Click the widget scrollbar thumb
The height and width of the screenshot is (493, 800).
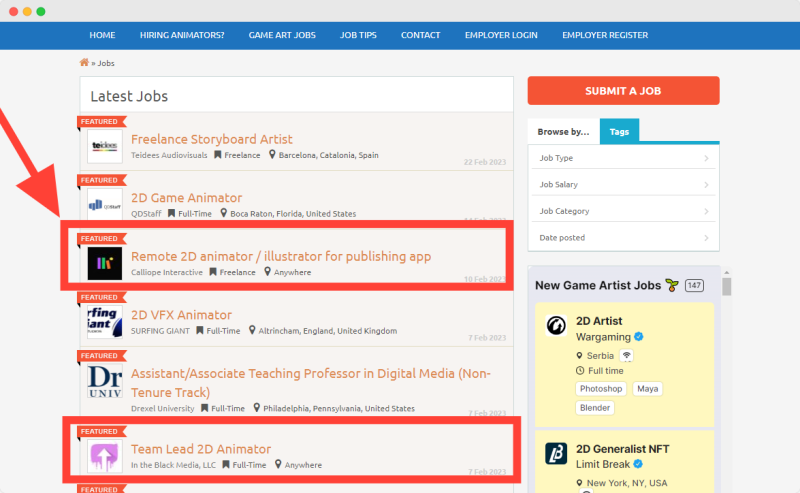(x=727, y=286)
